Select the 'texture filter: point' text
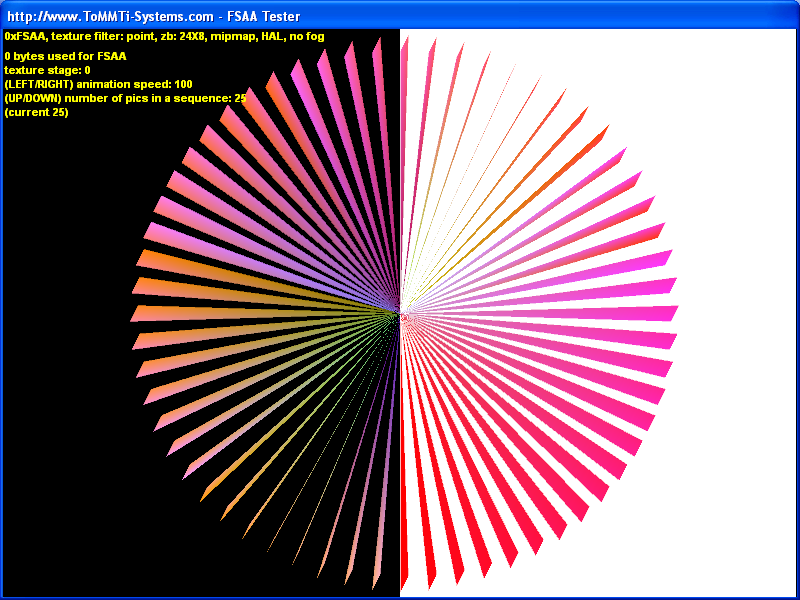 pyautogui.click(x=98, y=36)
